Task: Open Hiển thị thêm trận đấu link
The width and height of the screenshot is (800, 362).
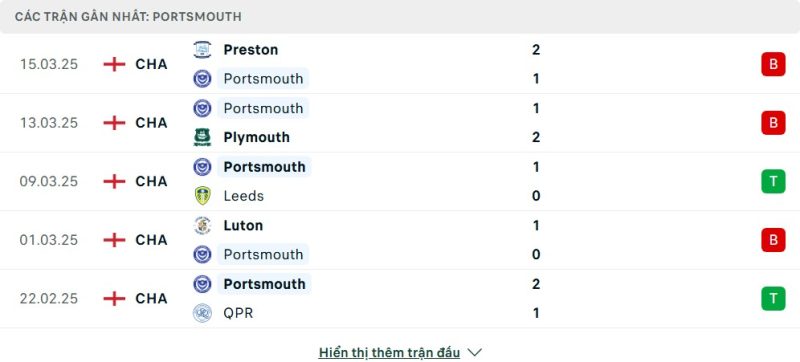Action: (389, 352)
